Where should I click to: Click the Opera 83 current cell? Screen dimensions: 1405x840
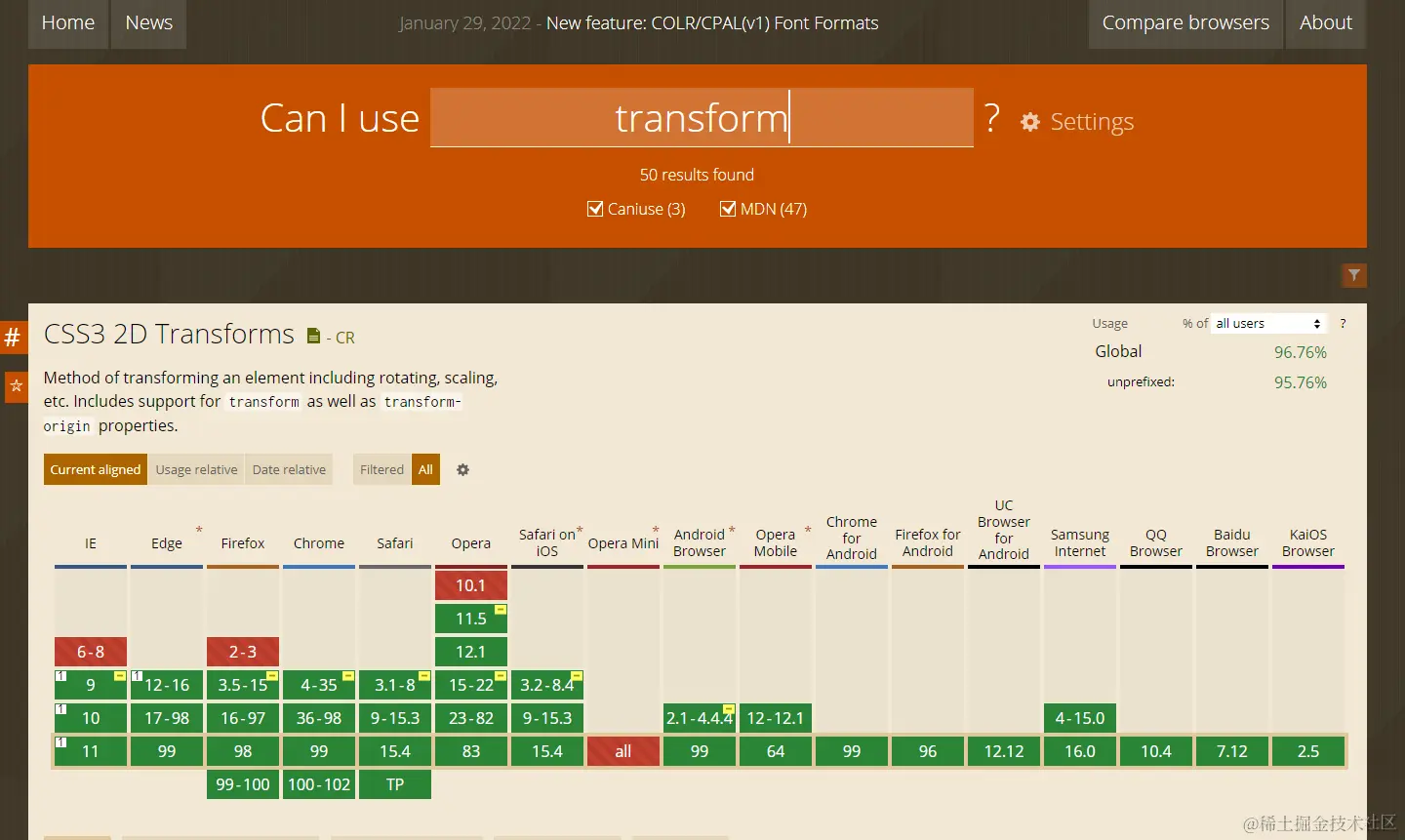471,751
